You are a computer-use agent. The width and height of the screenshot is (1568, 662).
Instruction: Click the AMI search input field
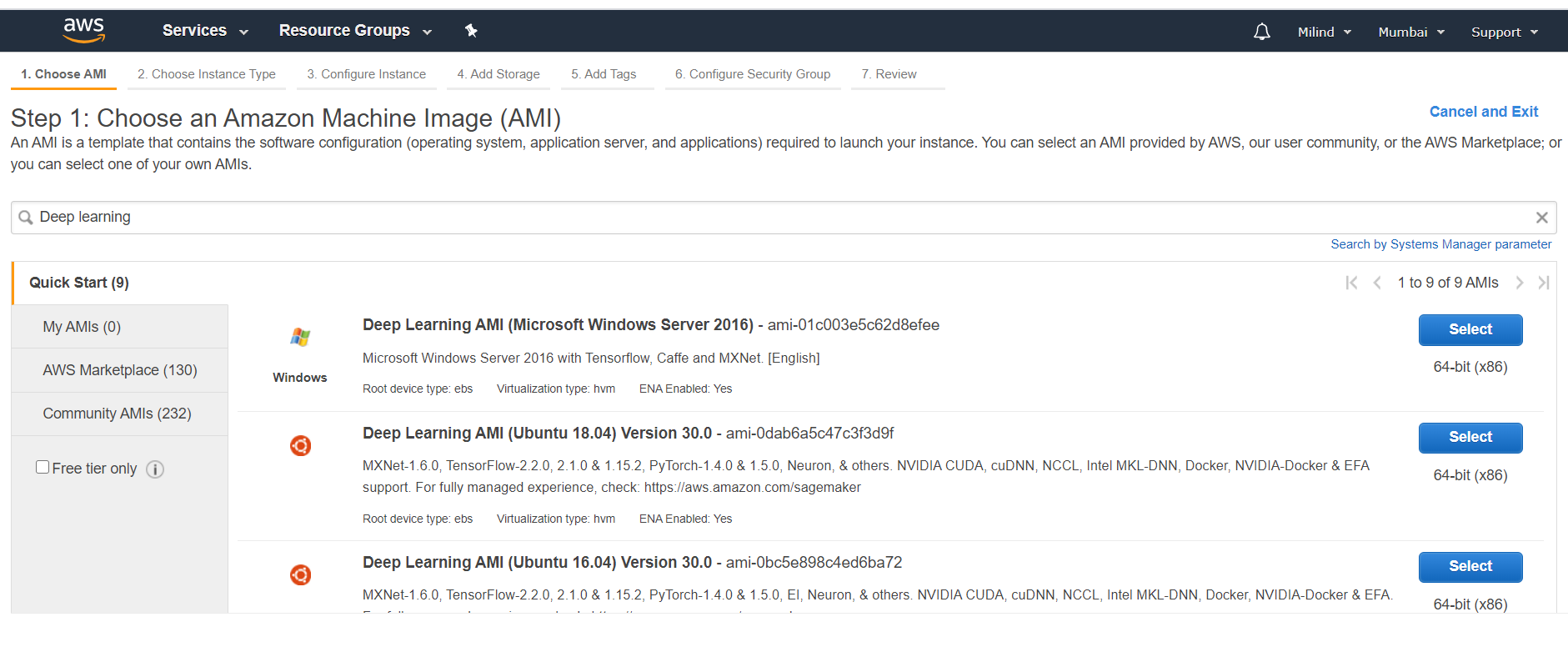tap(784, 218)
